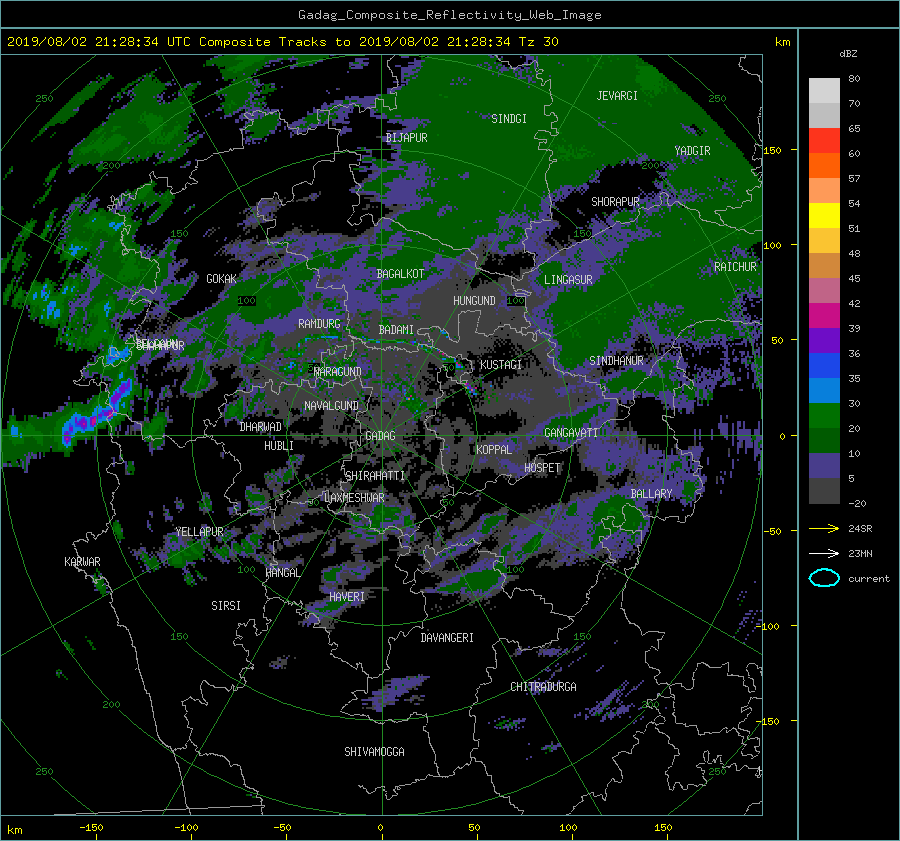Click the HUNGUND city label
The image size is (900, 841).
(x=474, y=301)
